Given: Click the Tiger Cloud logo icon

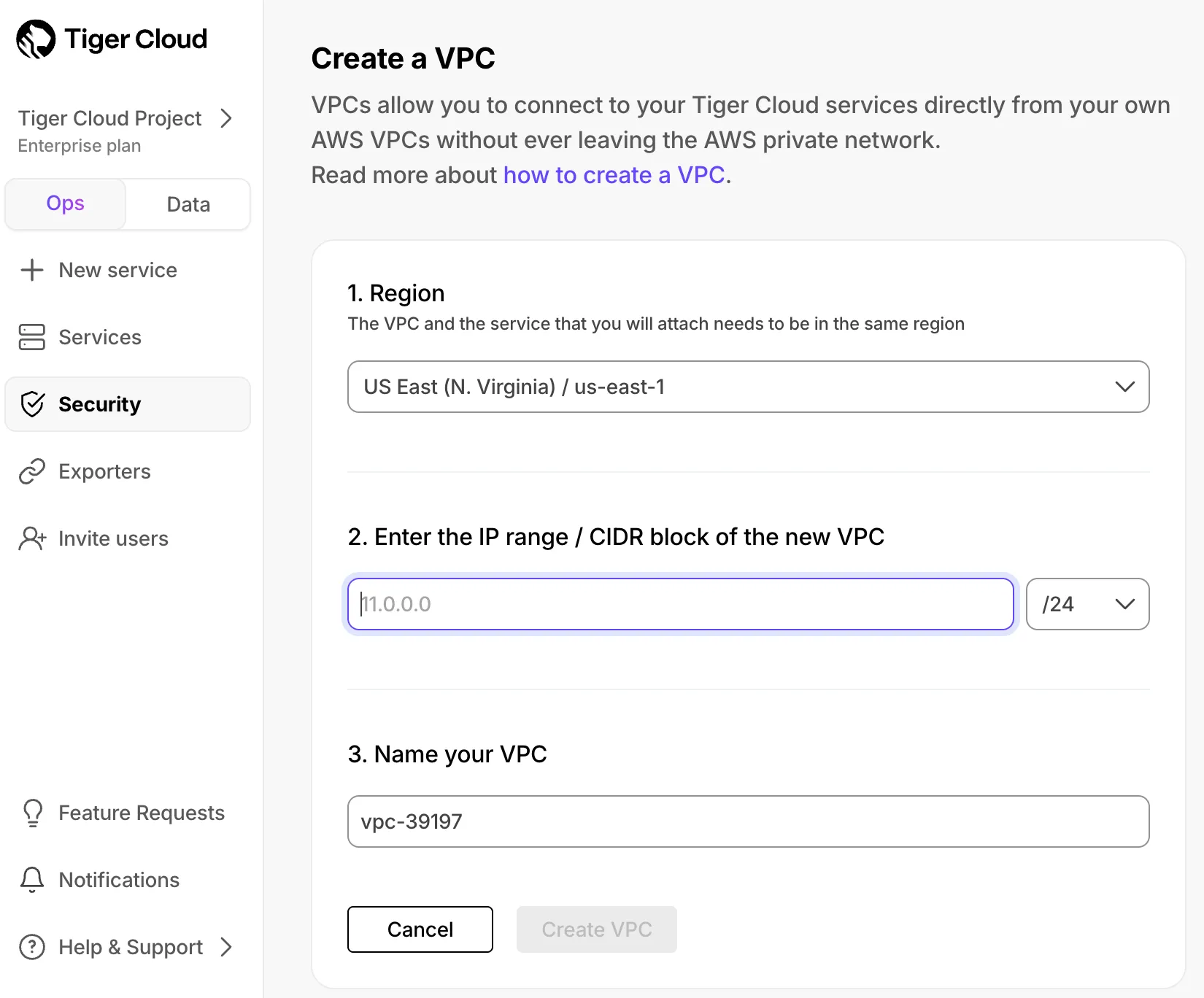Looking at the screenshot, I should click(36, 39).
